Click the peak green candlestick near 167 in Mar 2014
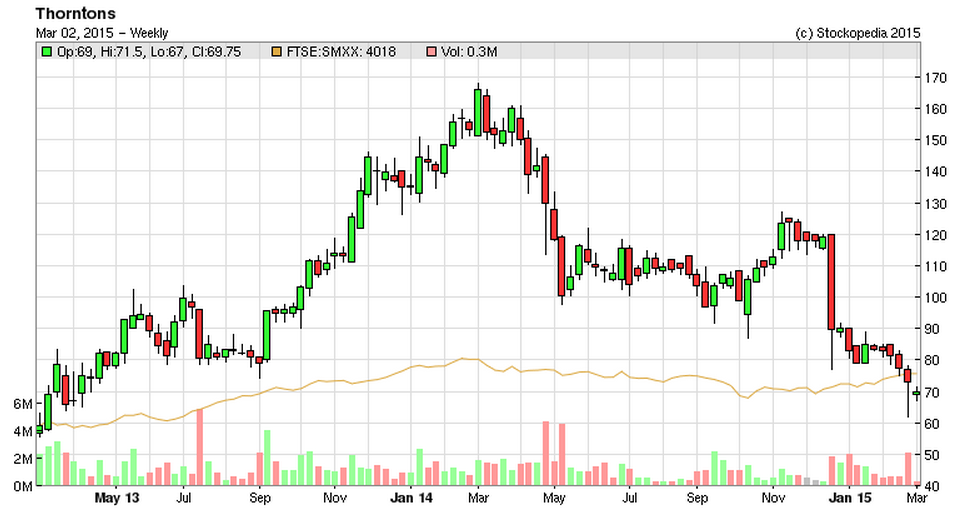Screen dimensions: 957x522 click(478, 112)
